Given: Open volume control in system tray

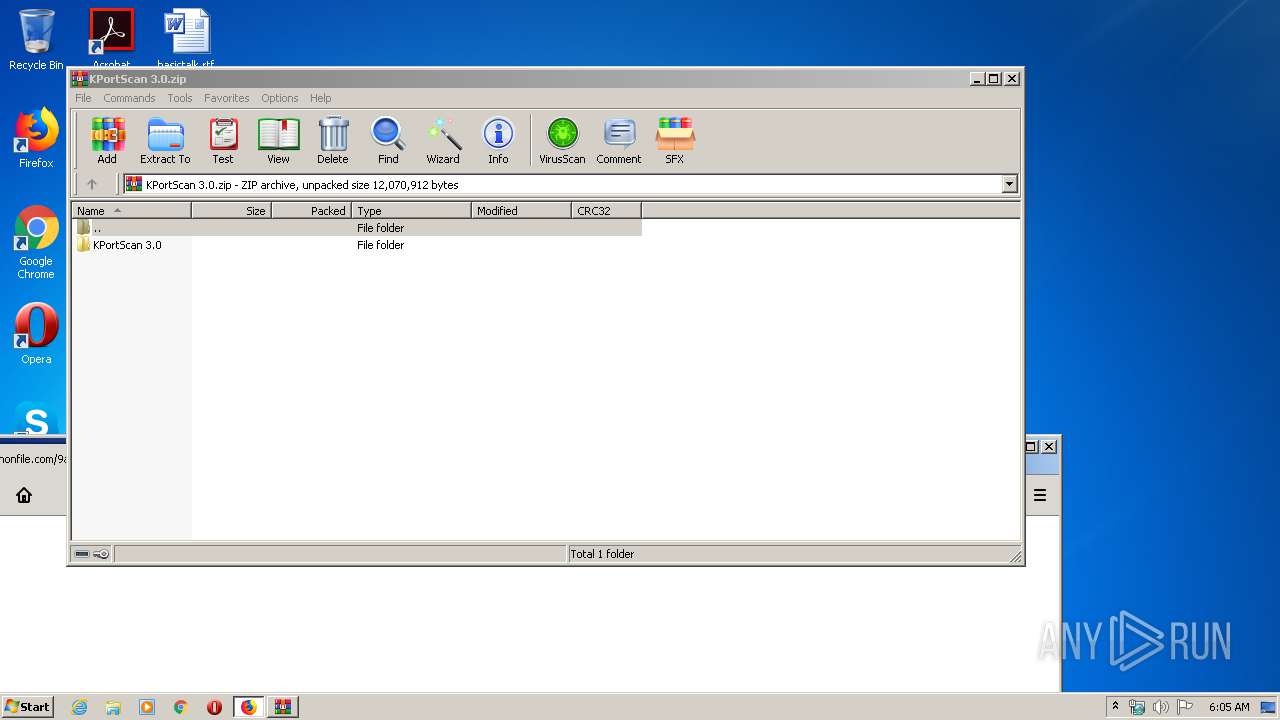Looking at the screenshot, I should pos(1160,707).
